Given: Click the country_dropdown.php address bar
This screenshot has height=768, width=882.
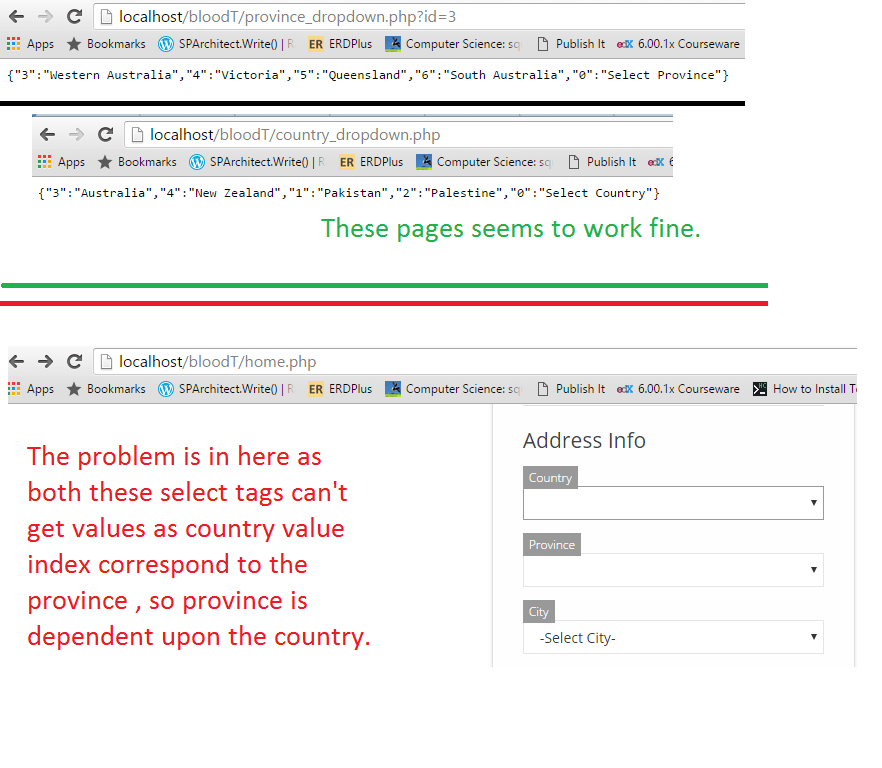Looking at the screenshot, I should [x=398, y=134].
